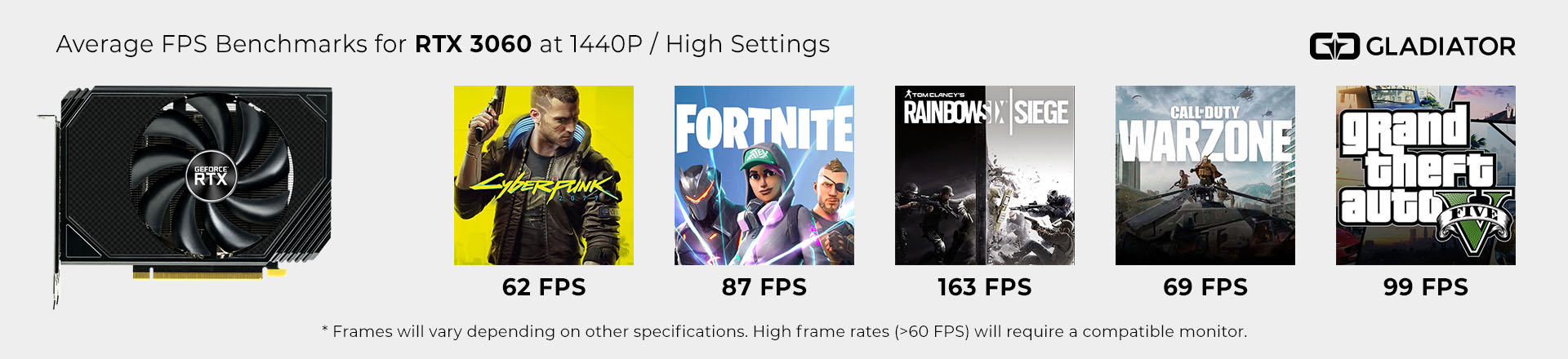Click the Gladiator logo icon

(1334, 47)
